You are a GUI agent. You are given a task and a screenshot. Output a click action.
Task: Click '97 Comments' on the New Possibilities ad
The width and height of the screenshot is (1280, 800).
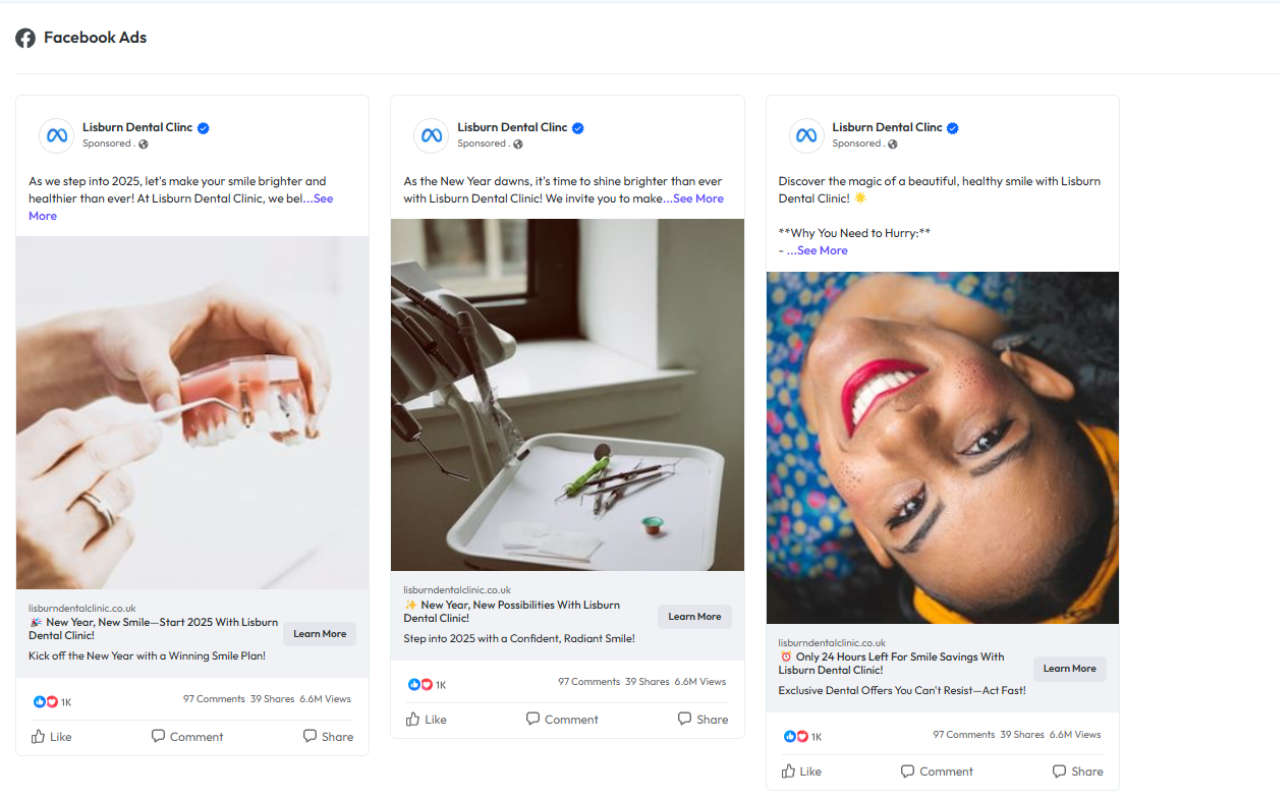coord(589,682)
